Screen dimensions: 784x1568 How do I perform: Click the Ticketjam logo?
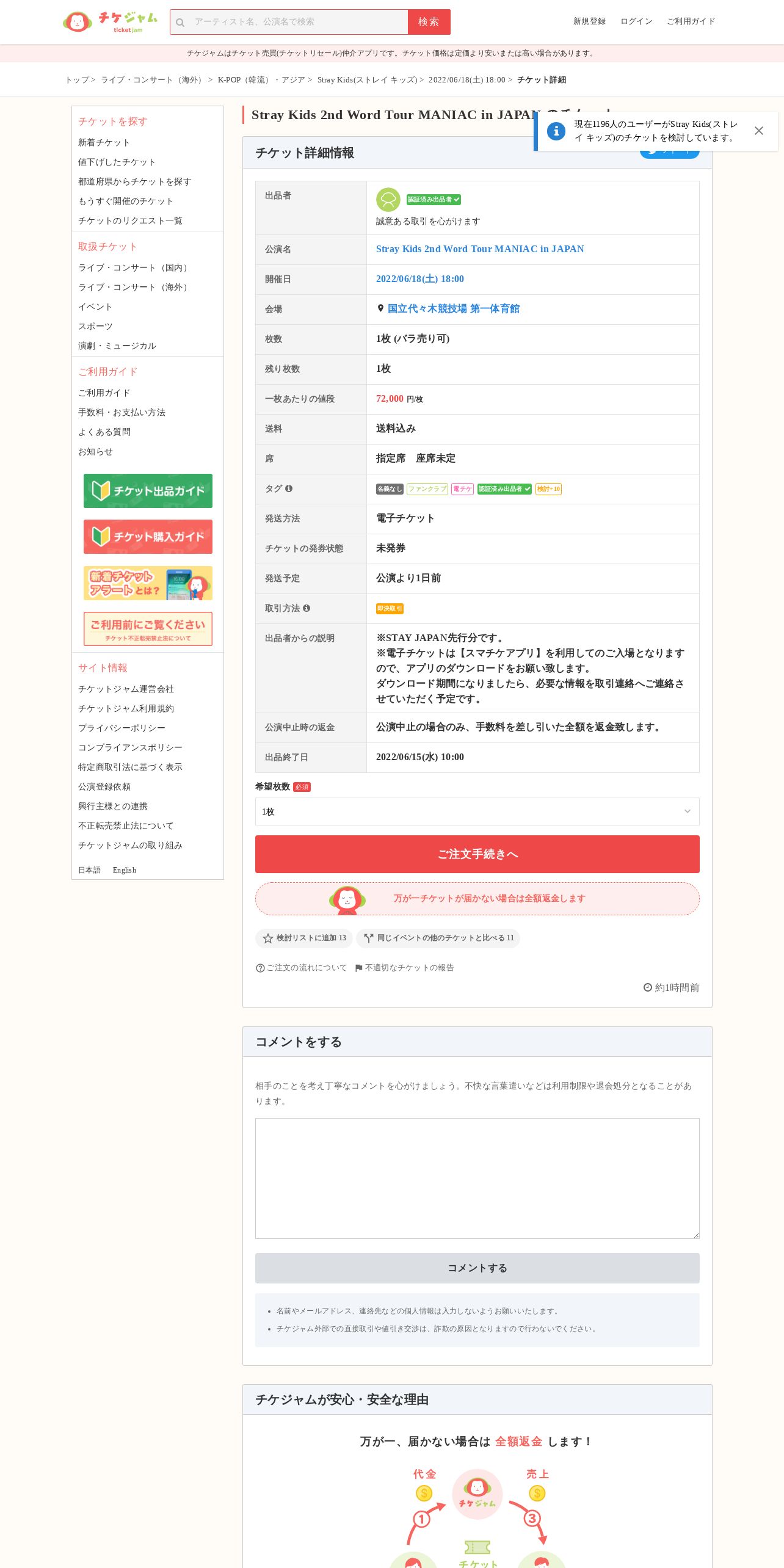pos(110,22)
